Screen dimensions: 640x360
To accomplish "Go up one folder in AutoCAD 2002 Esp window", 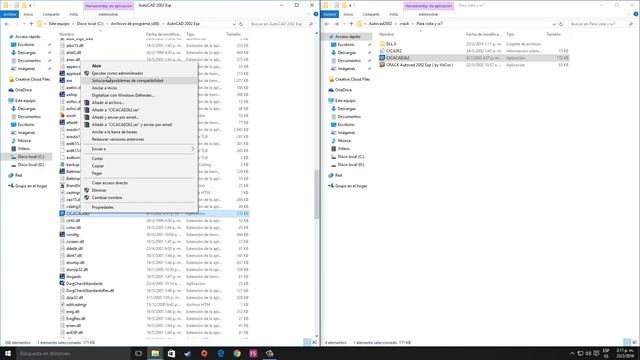I will tap(31, 24).
